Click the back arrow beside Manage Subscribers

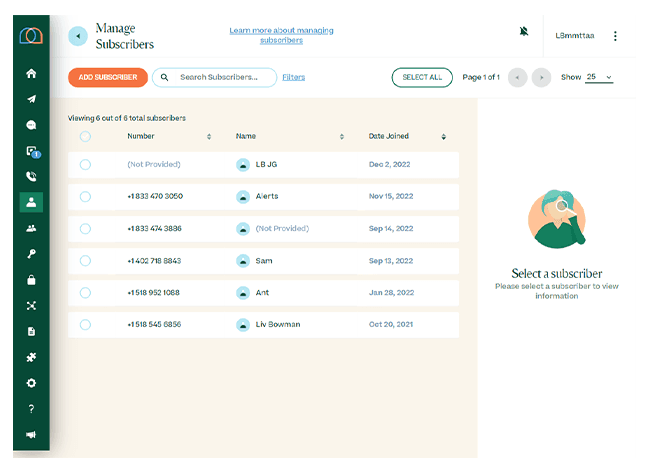(x=78, y=36)
